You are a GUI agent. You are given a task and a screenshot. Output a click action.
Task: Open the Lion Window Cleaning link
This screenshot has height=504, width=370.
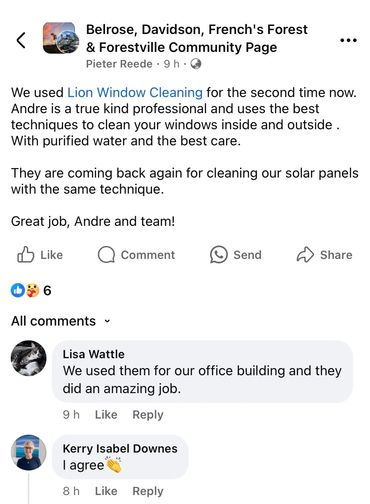tap(135, 92)
